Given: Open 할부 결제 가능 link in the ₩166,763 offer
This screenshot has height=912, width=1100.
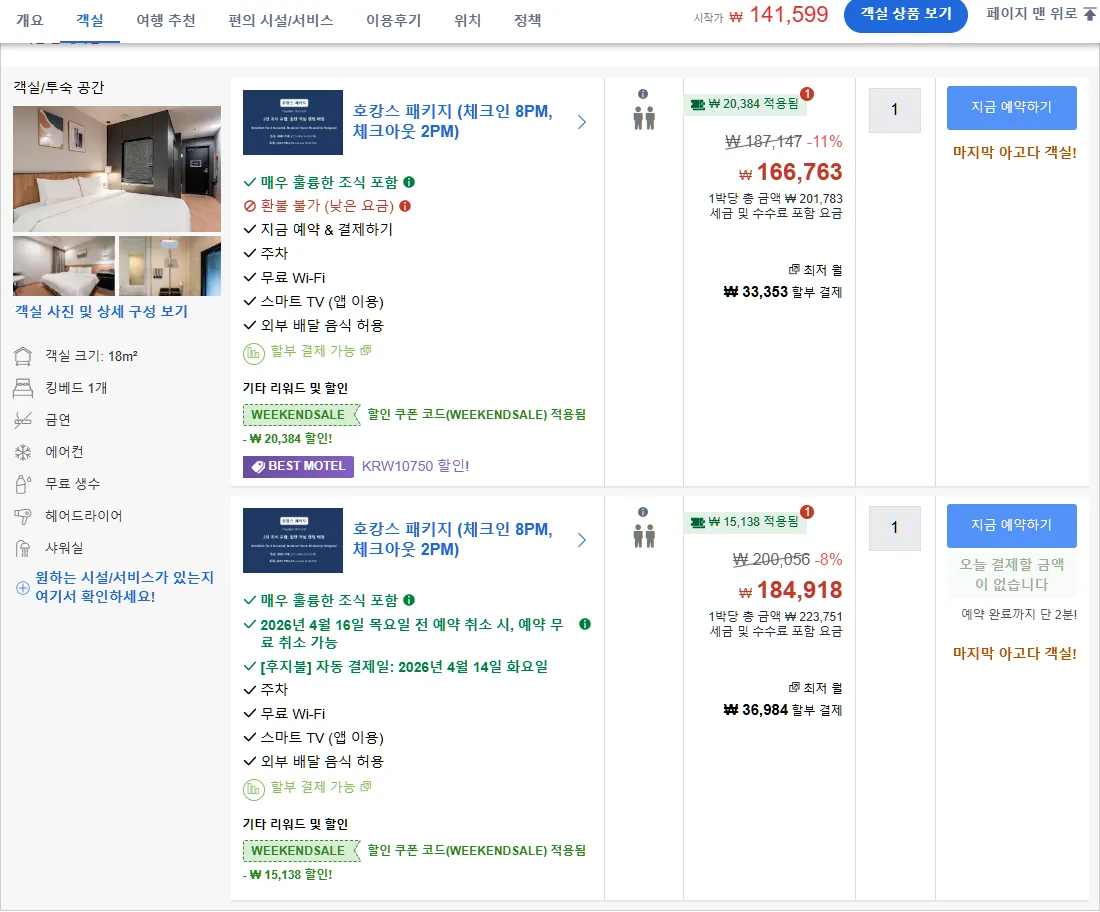Looking at the screenshot, I should pyautogui.click(x=321, y=351).
